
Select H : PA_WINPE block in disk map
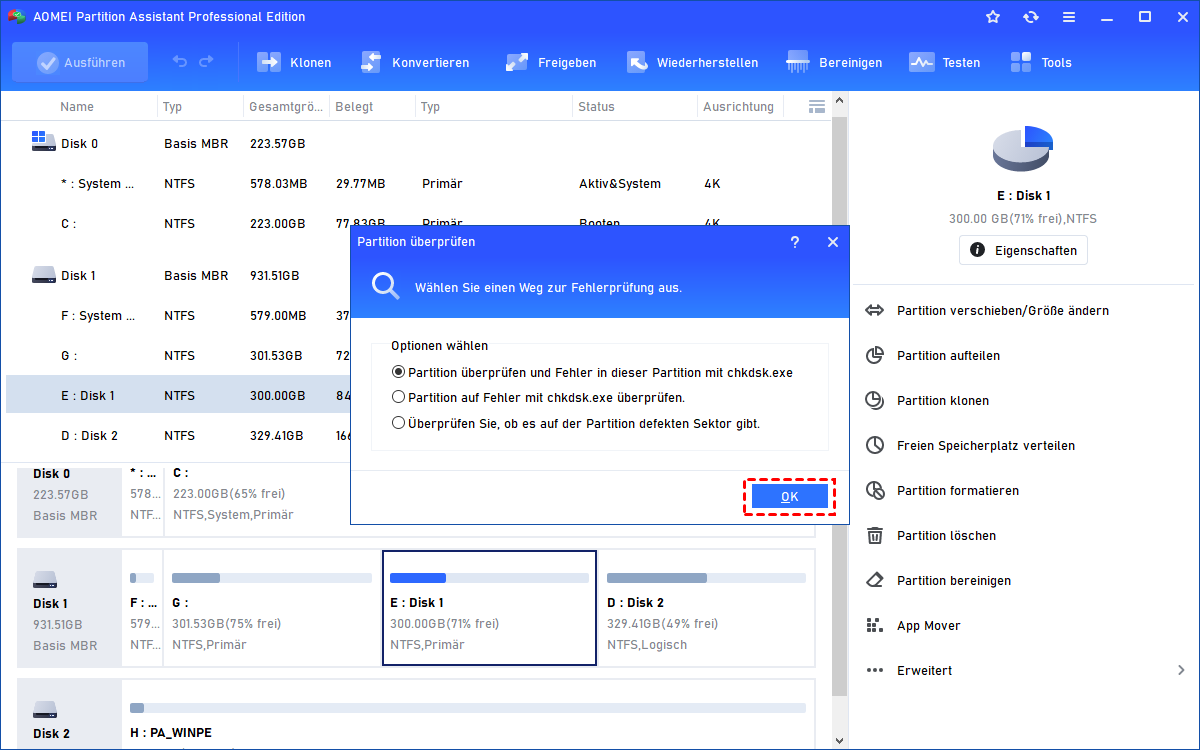(x=468, y=715)
